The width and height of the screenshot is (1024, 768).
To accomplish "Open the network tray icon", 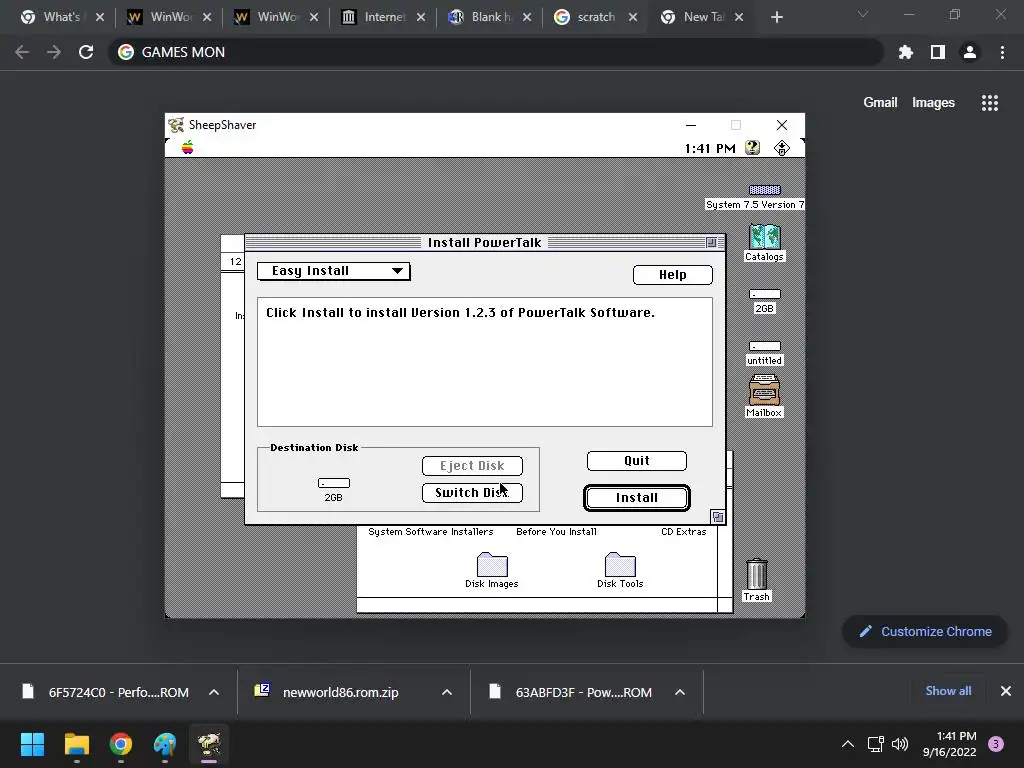I will pyautogui.click(x=875, y=744).
